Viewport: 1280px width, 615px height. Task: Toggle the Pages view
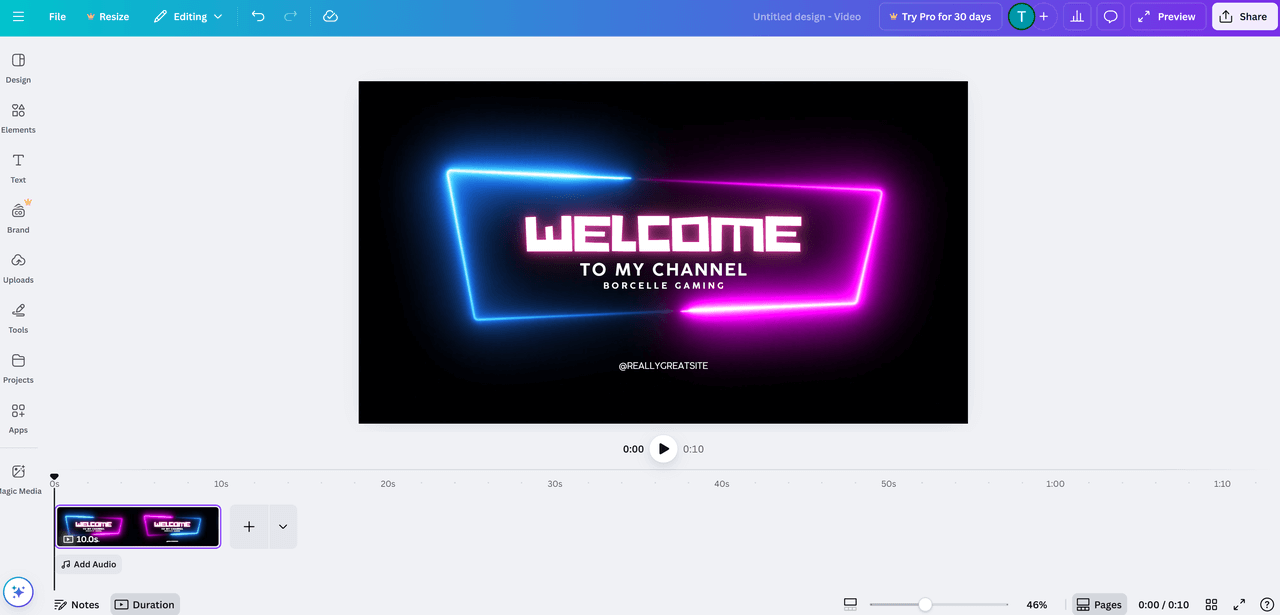pyautogui.click(x=1098, y=605)
